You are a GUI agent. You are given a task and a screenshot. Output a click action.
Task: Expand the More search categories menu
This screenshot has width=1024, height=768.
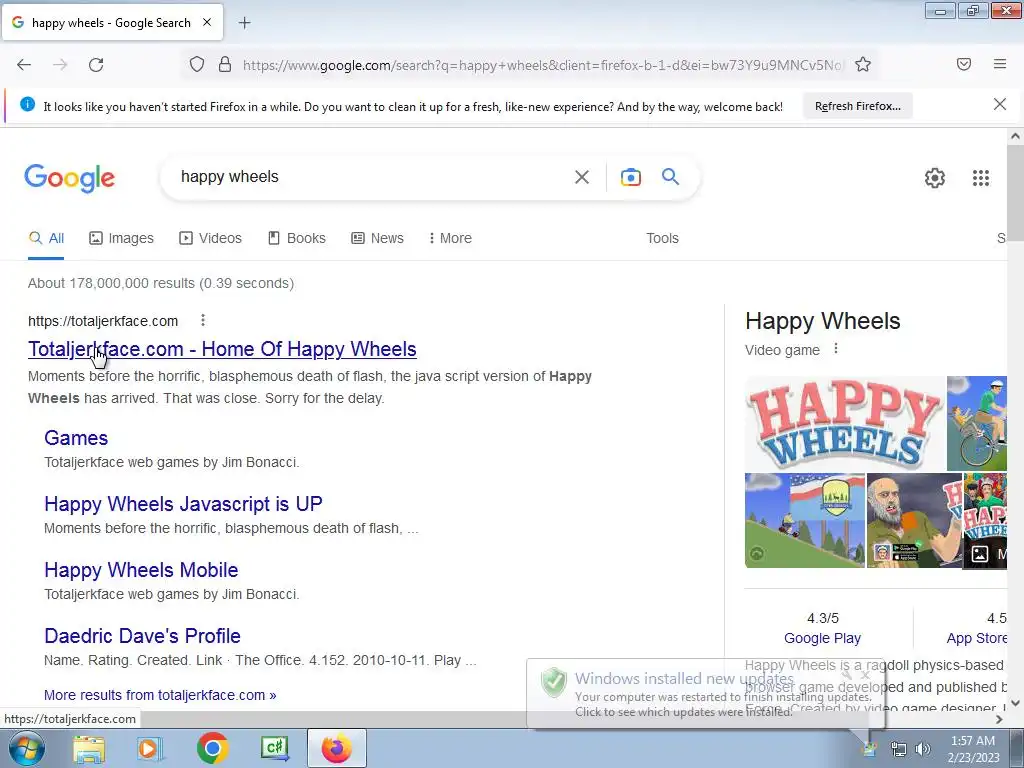coord(450,238)
